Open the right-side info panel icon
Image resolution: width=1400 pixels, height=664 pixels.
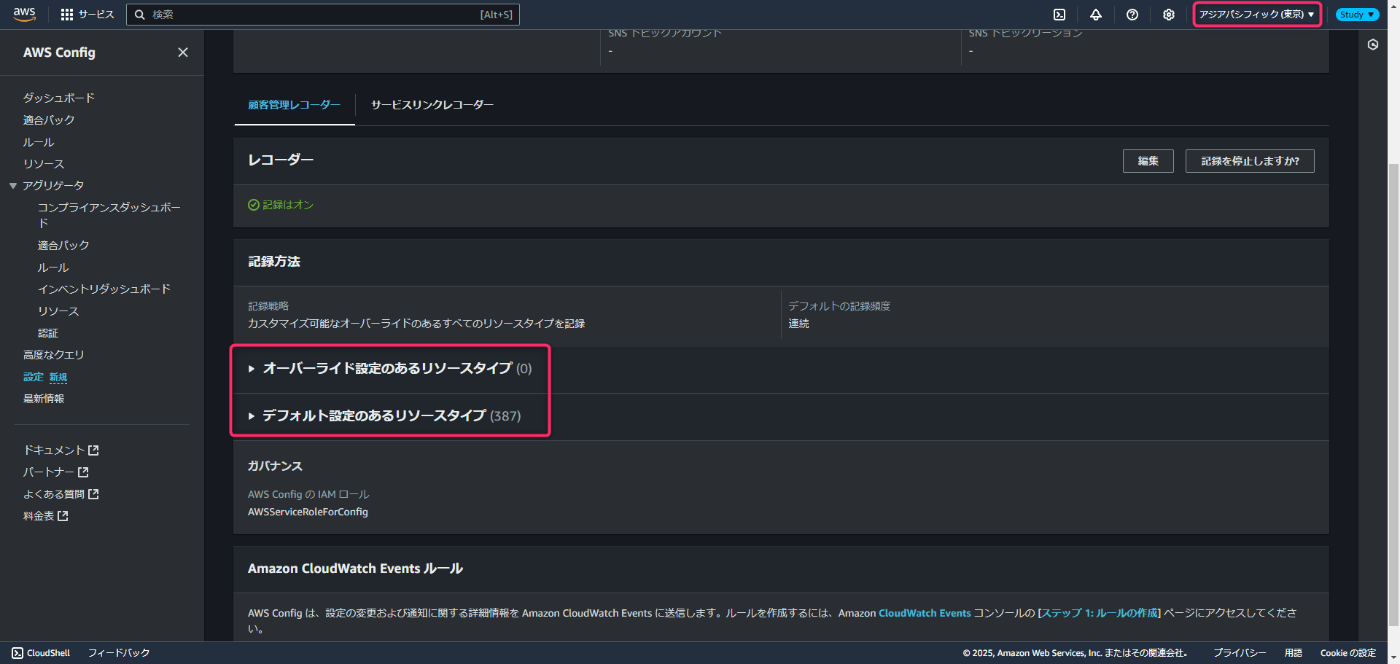pyautogui.click(x=1373, y=45)
